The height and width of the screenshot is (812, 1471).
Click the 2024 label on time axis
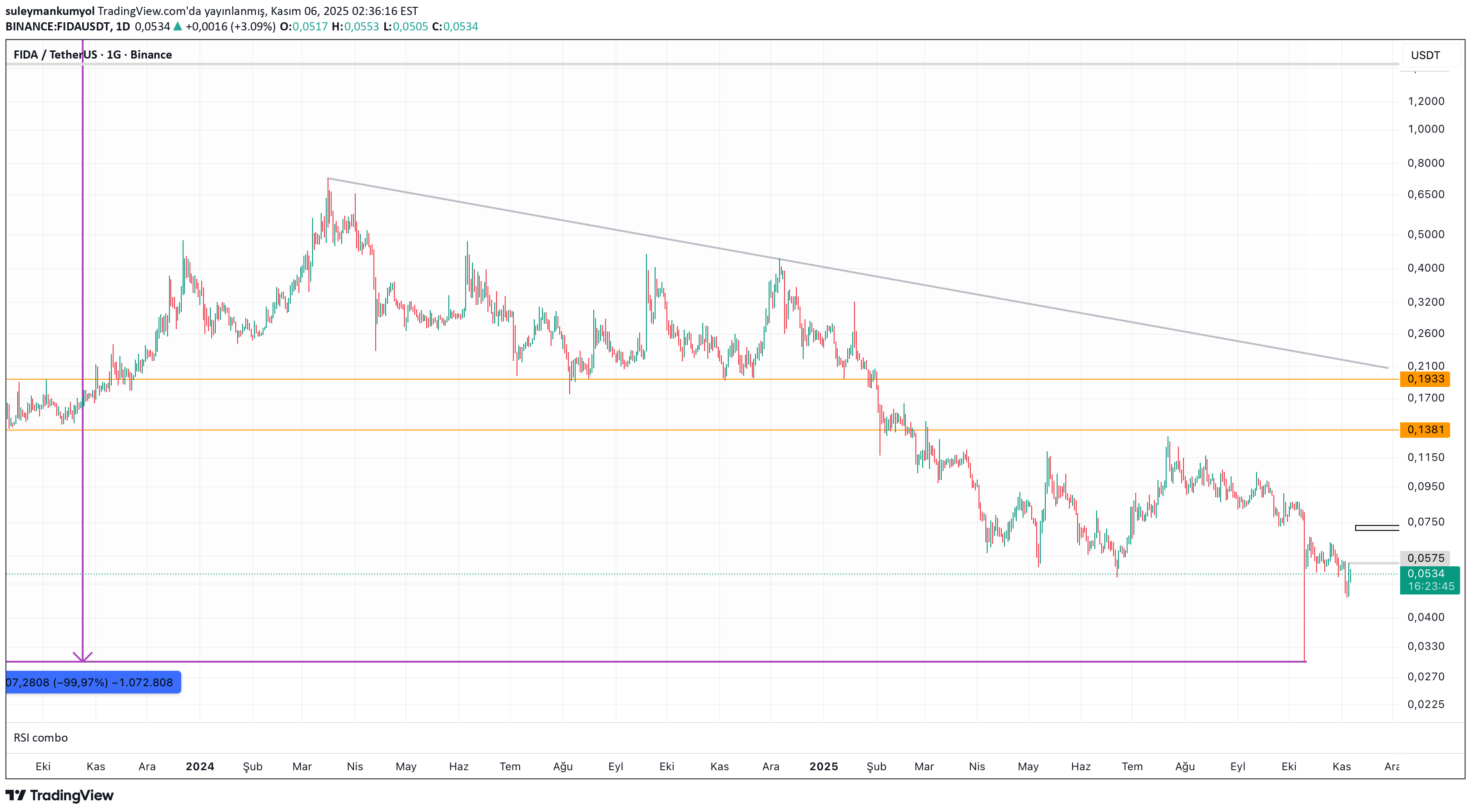point(200,766)
